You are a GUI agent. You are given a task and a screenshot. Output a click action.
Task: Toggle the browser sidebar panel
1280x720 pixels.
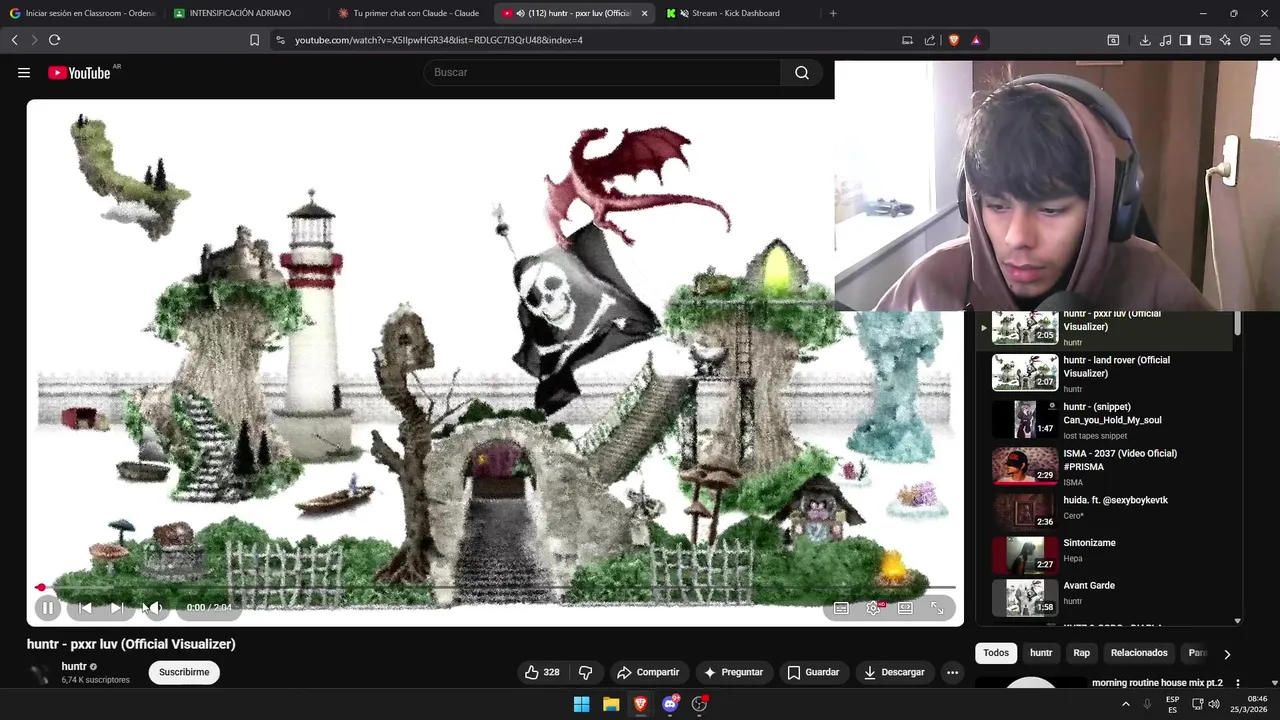point(1185,40)
